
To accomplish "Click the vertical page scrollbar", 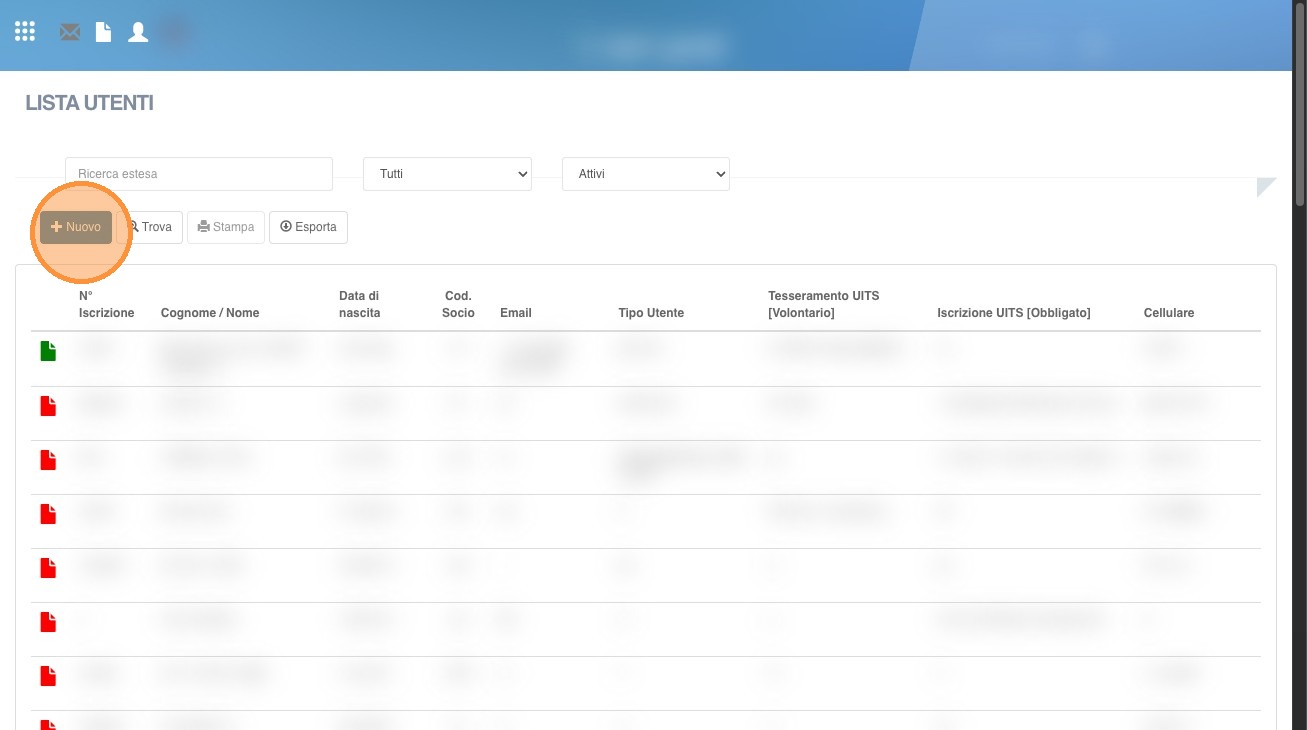I will 1299,100.
